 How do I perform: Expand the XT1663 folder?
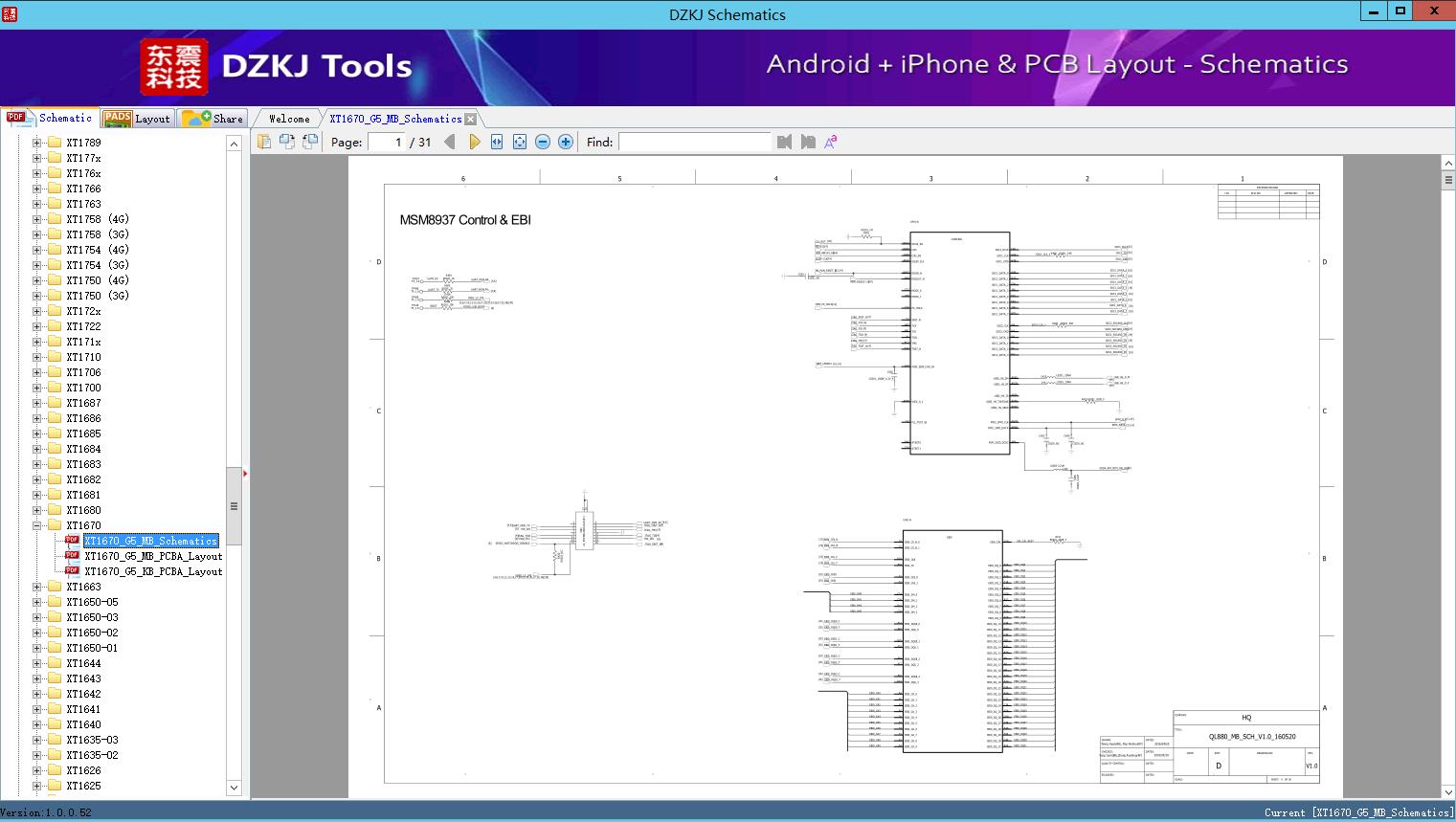(37, 587)
